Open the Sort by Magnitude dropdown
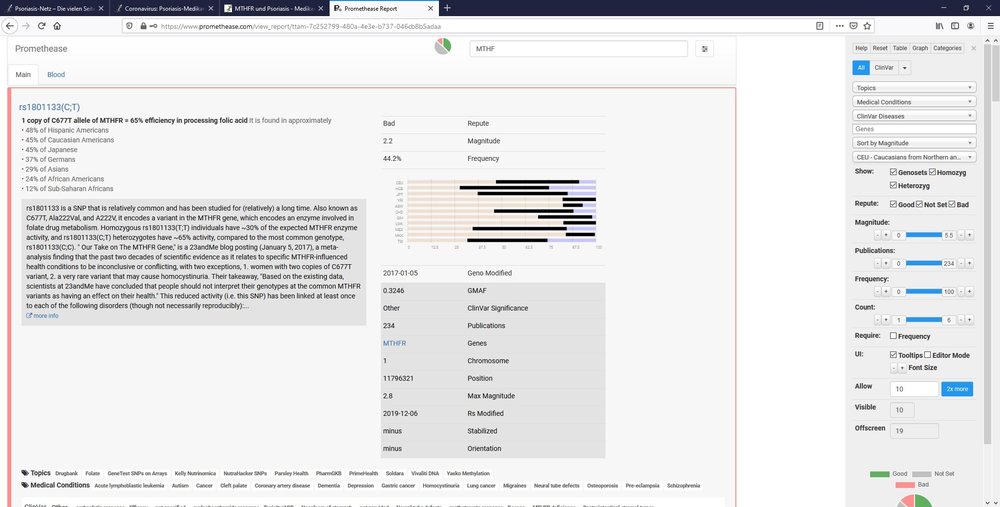 point(914,143)
